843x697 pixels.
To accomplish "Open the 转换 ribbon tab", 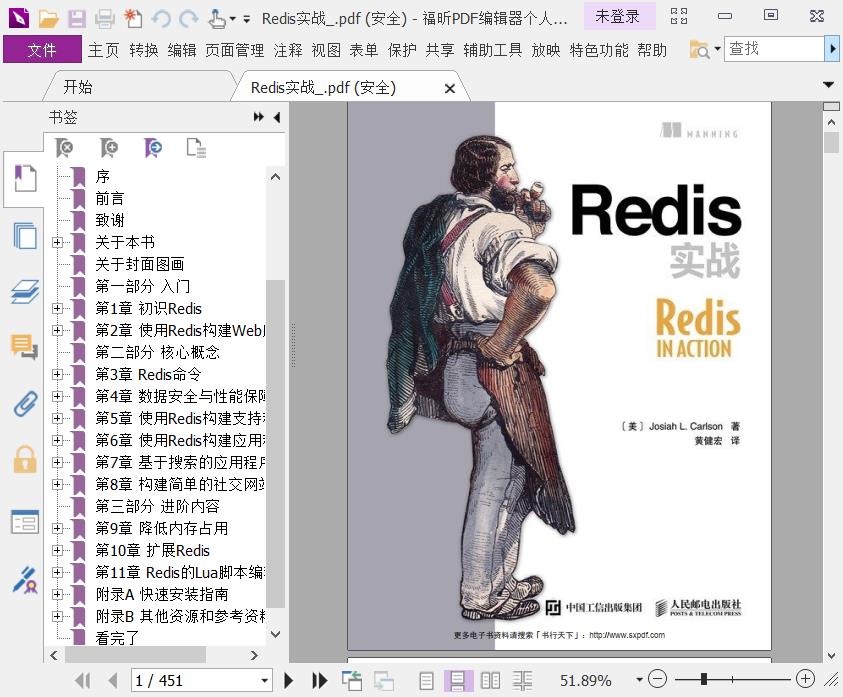I will [144, 50].
